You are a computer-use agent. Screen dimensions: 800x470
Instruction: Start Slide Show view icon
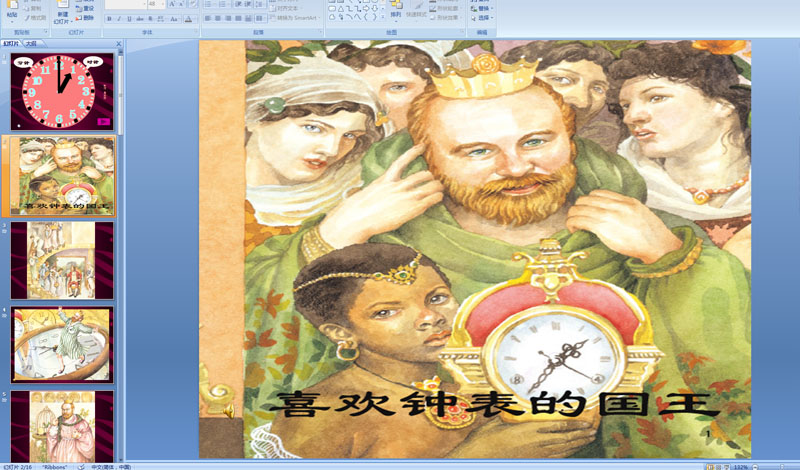coord(727,467)
